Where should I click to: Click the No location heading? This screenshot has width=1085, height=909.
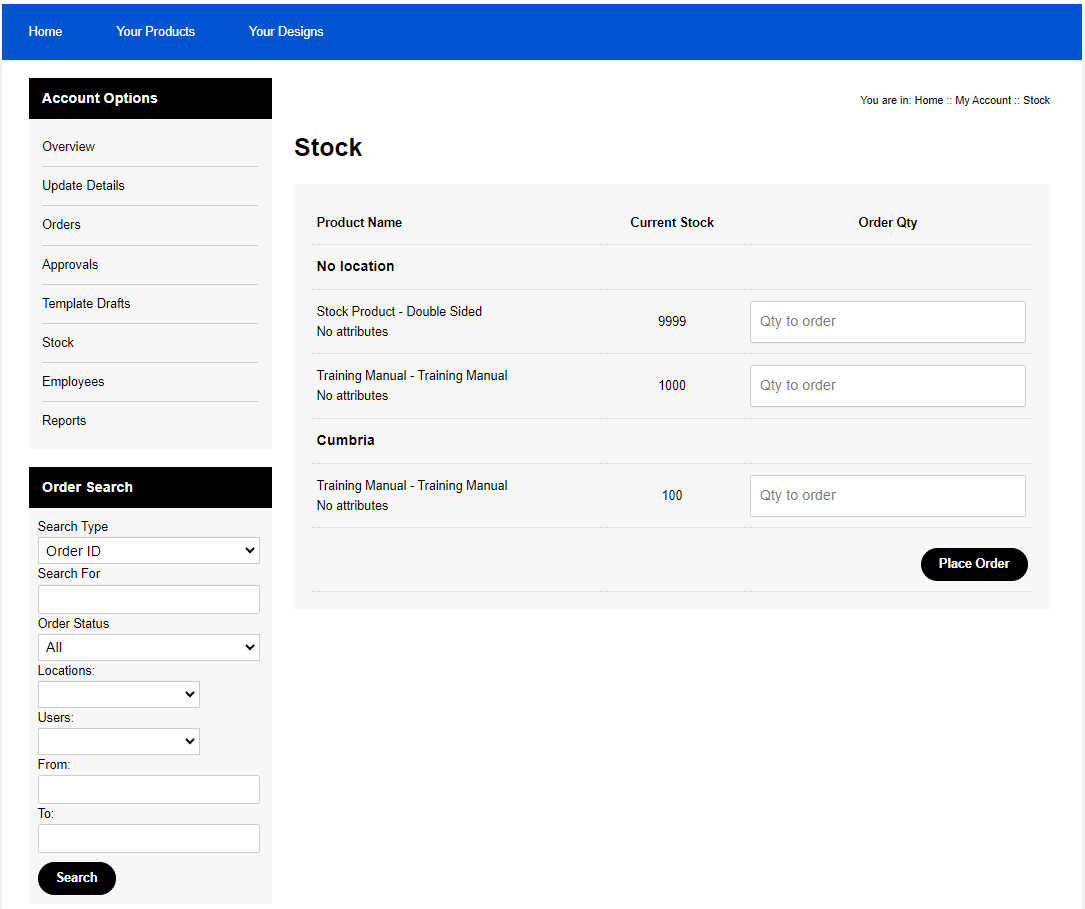[355, 266]
